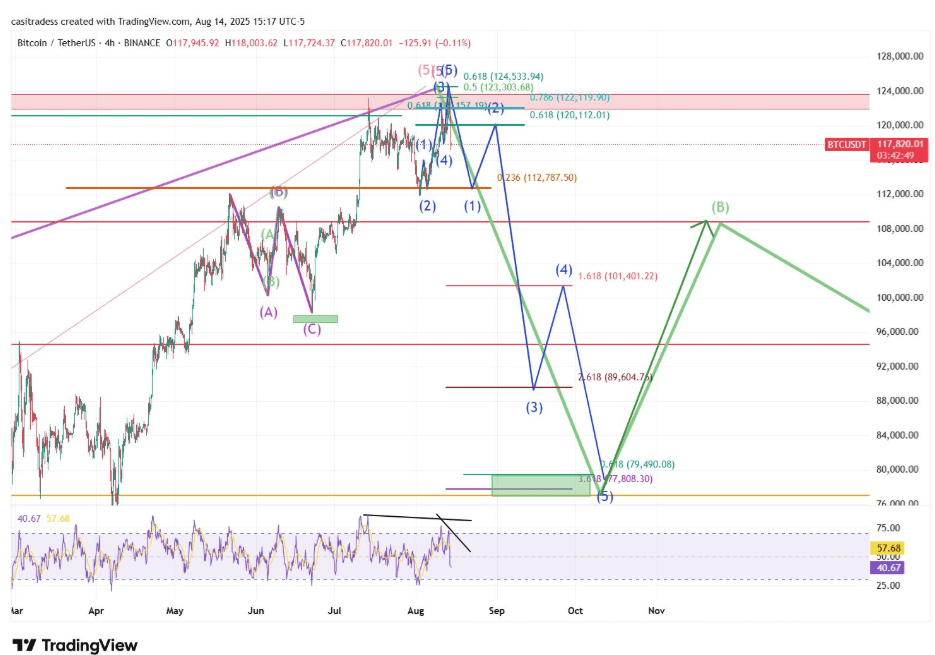Image resolution: width=935 pixels, height=655 pixels.
Task: Click the blue (3) wave label
Action: point(535,406)
